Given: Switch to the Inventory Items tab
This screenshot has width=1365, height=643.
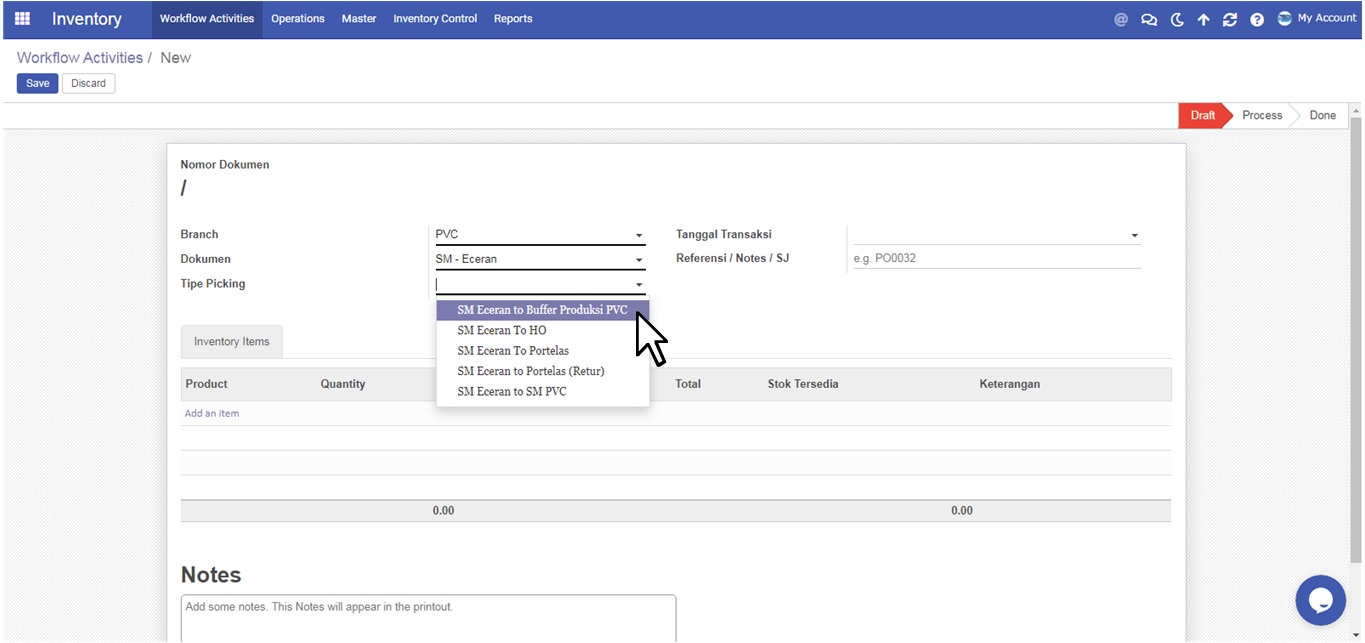Looking at the screenshot, I should coord(232,342).
